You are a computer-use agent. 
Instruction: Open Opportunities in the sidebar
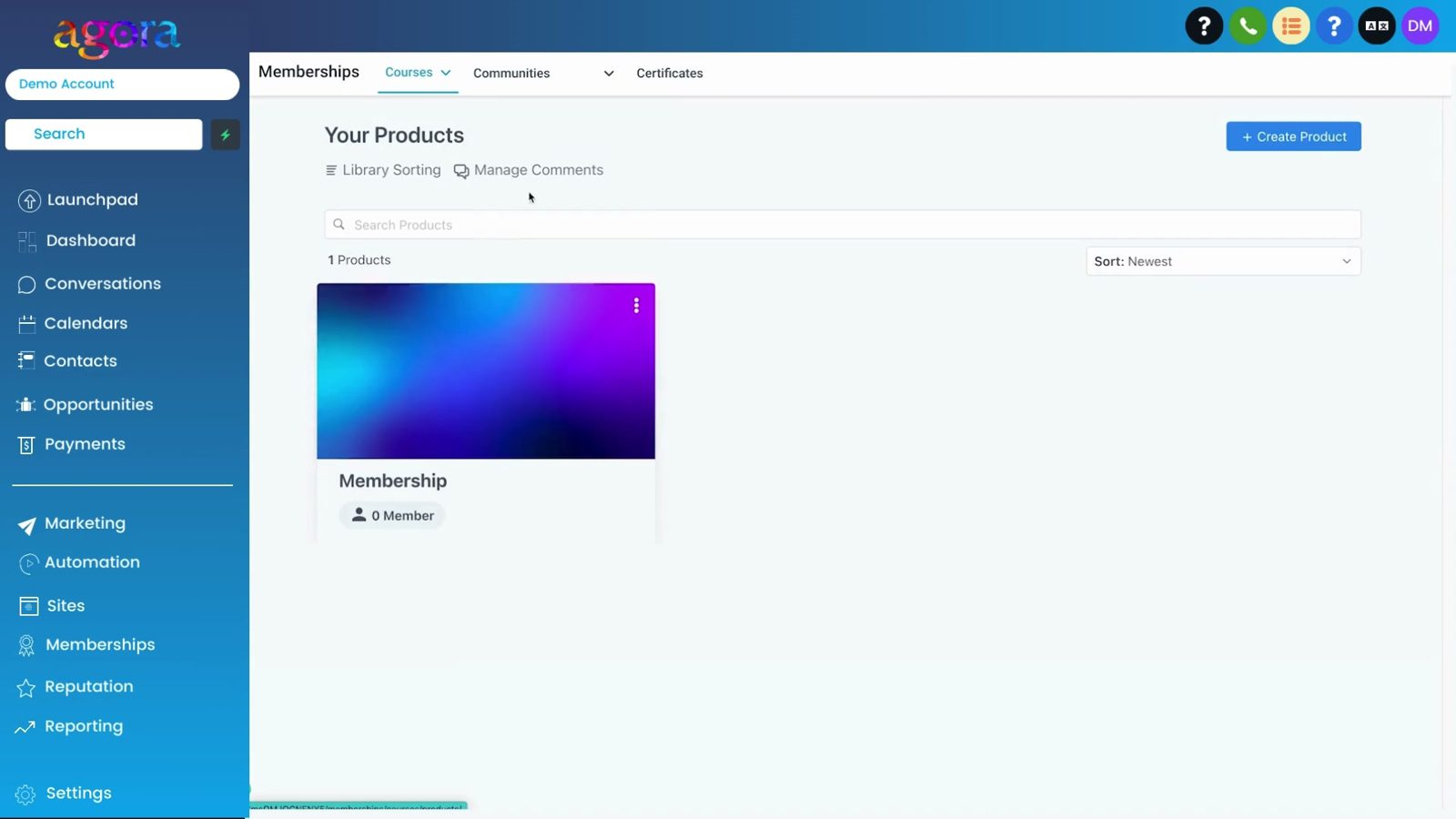(85, 405)
